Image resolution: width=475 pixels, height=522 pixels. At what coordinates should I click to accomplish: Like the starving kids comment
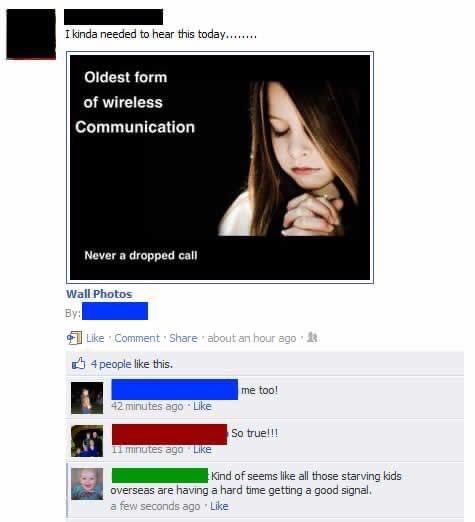point(219,506)
